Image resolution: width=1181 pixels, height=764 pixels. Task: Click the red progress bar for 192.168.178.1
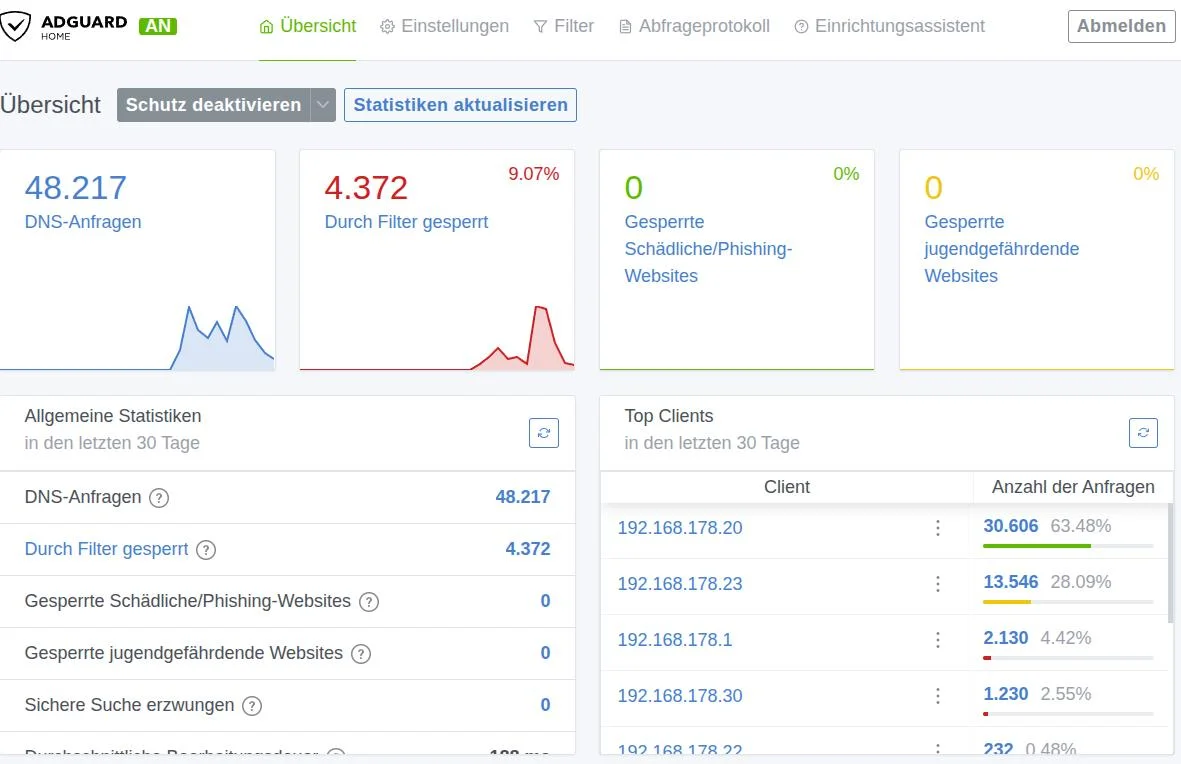point(987,658)
